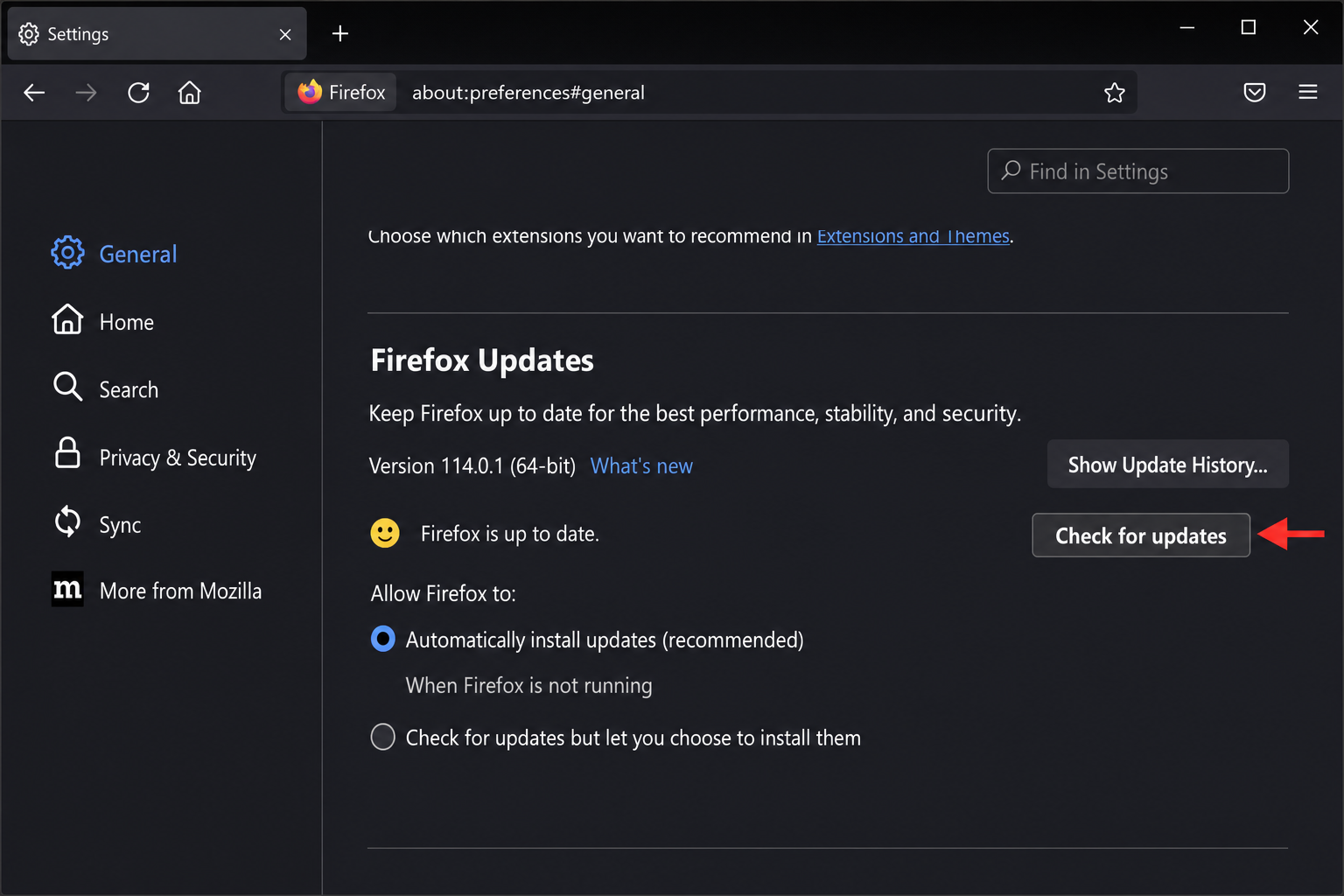Click the magnifier icon beside Search
The image size is (1344, 896).
(67, 387)
